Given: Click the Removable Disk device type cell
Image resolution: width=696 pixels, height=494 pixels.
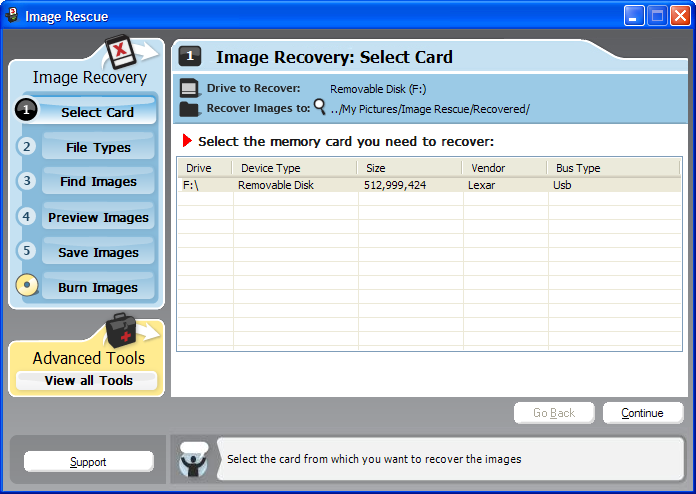Looking at the screenshot, I should [x=276, y=185].
